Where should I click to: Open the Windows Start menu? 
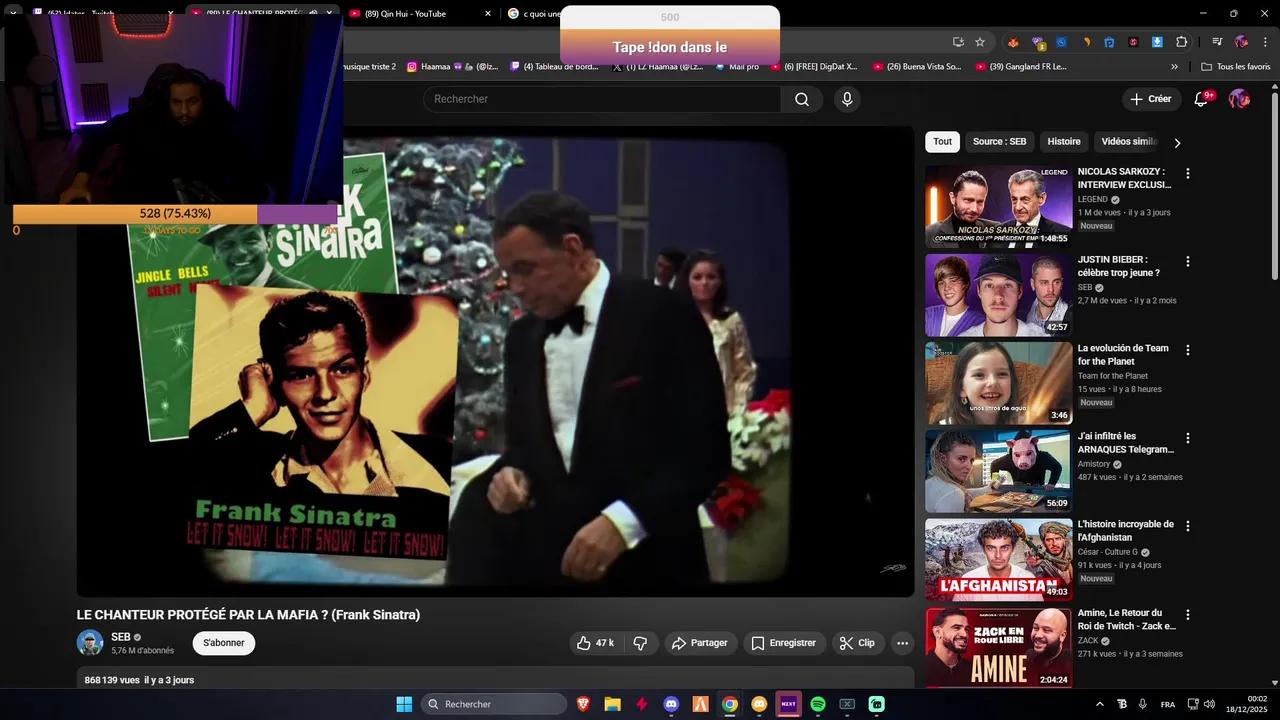[x=404, y=704]
